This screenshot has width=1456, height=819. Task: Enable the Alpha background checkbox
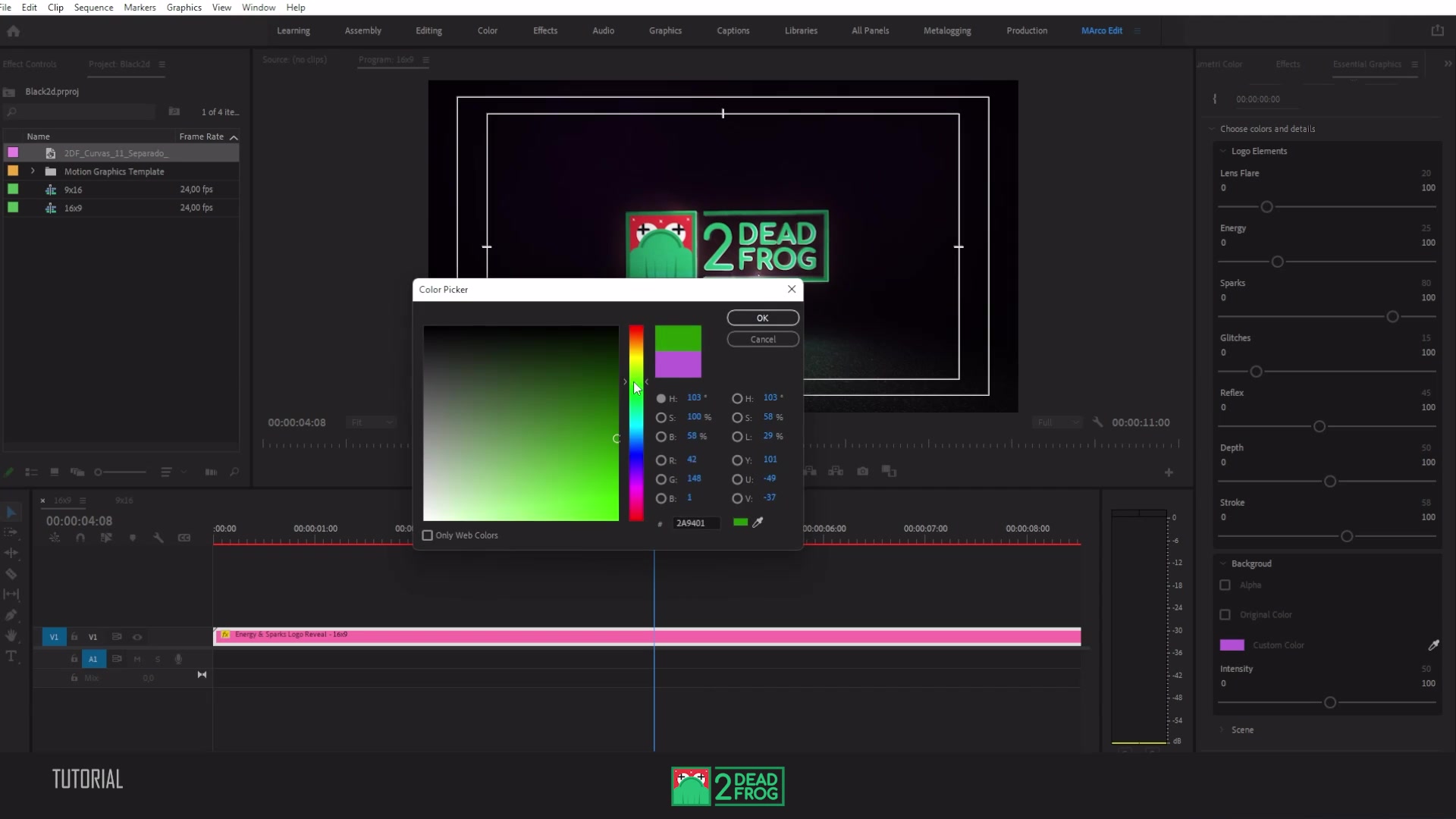(x=1225, y=585)
